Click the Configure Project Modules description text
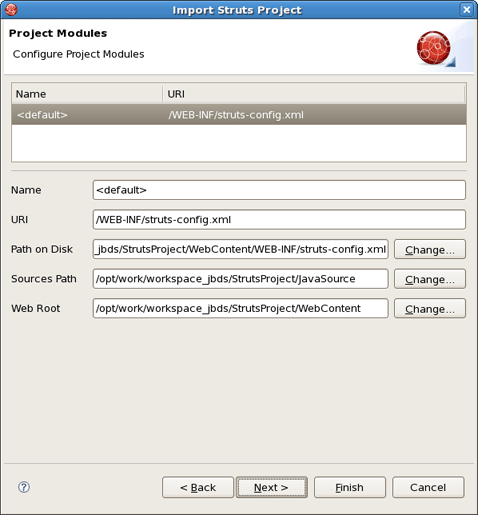Viewport: 478px width, 515px height. click(x=78, y=54)
